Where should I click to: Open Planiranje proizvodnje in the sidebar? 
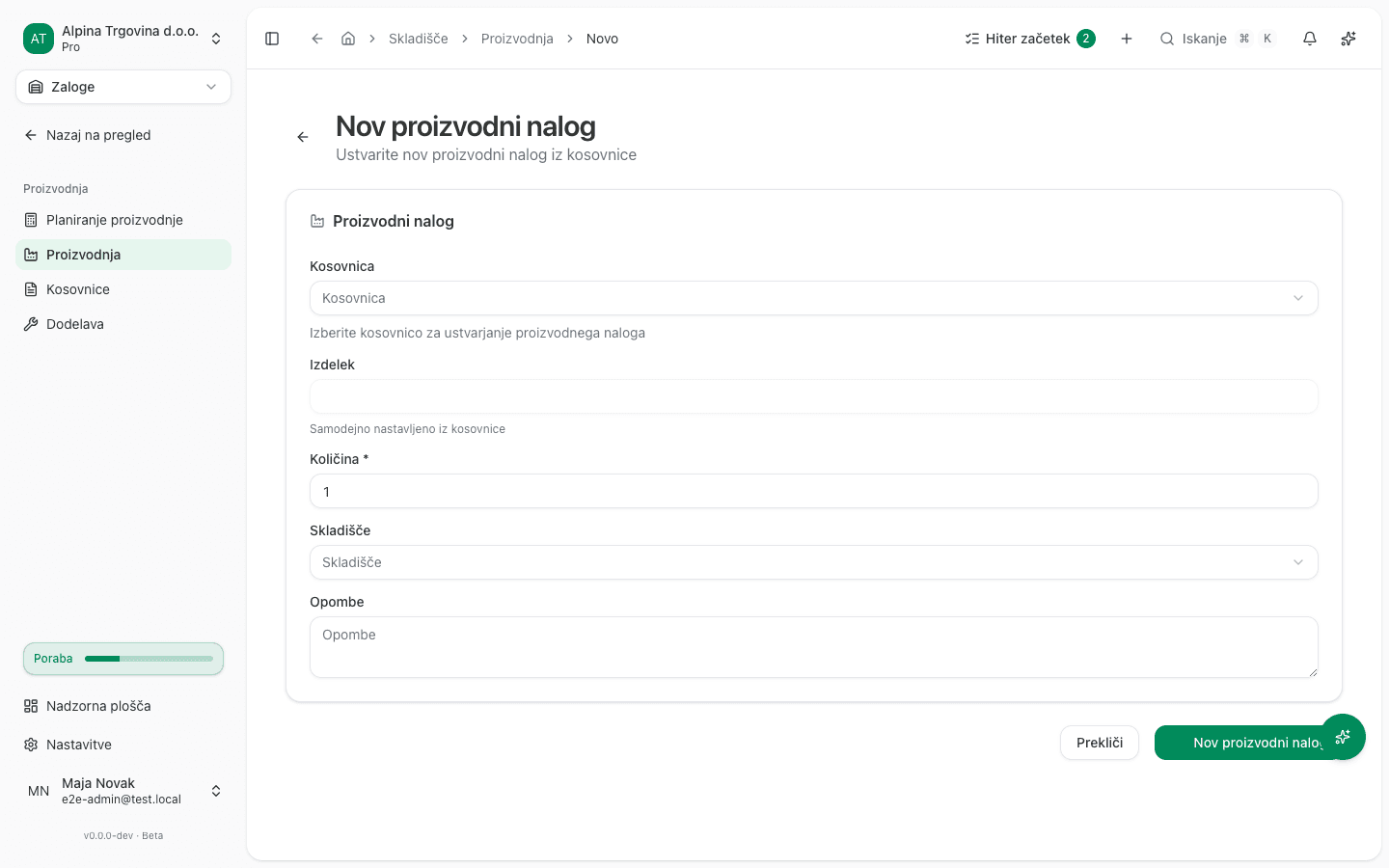[x=123, y=220]
